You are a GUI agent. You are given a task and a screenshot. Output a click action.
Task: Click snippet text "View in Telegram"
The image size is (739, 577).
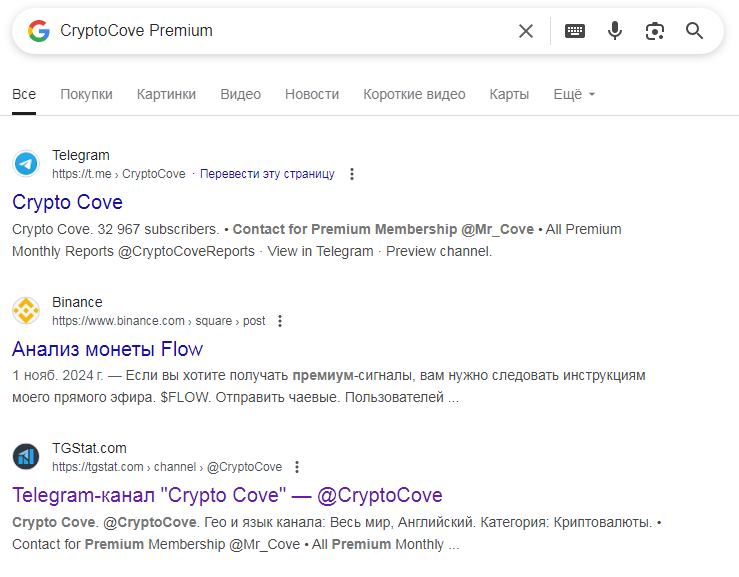pos(320,252)
